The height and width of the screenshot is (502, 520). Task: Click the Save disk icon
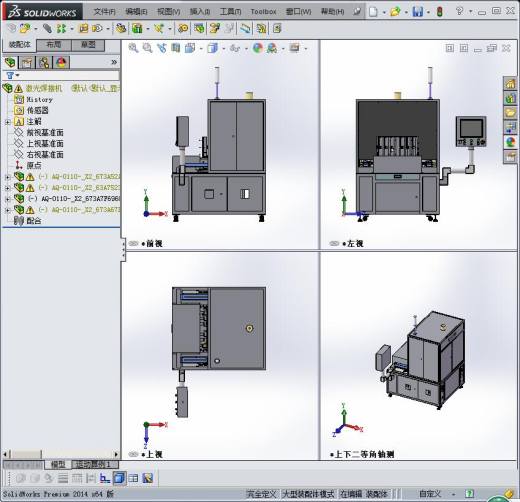(417, 12)
